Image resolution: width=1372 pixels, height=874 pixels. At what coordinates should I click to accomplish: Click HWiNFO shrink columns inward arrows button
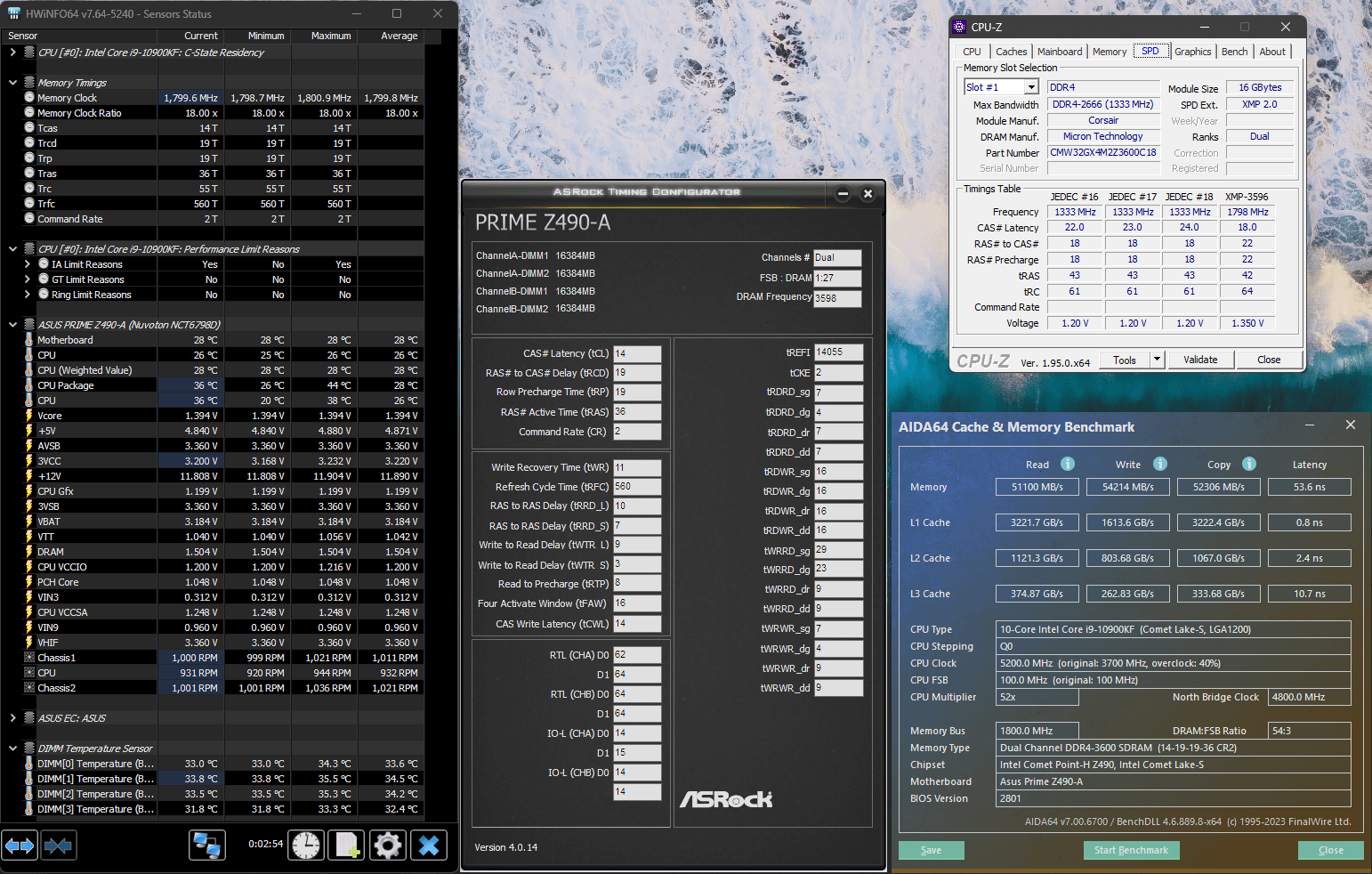[58, 845]
